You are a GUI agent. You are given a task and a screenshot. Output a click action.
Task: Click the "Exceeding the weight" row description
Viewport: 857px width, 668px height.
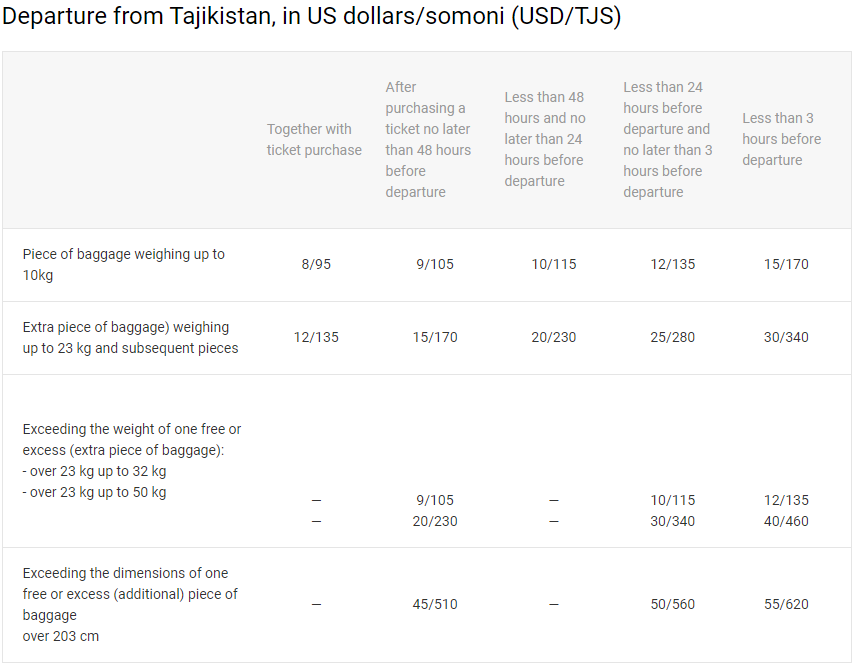[x=132, y=440]
